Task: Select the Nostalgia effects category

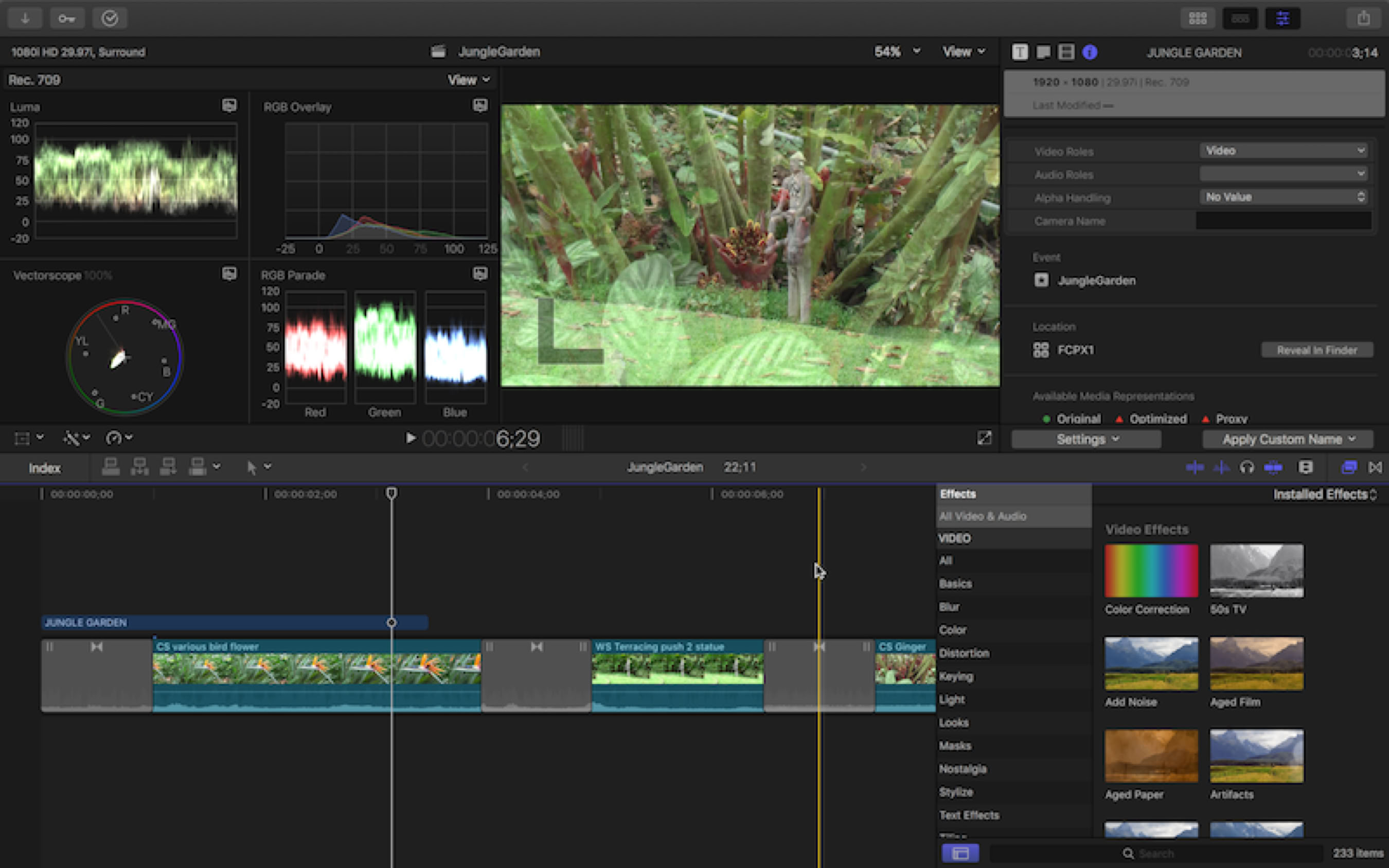Action: pyautogui.click(x=963, y=769)
